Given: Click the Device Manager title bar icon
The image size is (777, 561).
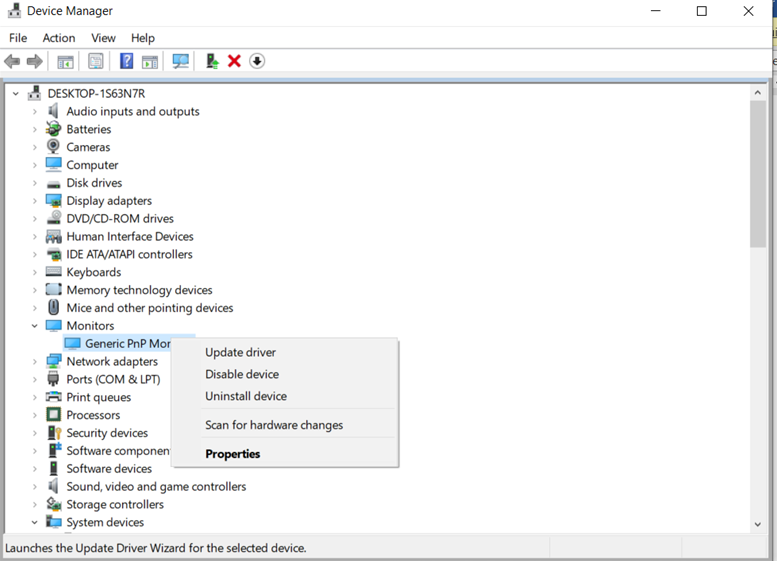Looking at the screenshot, I should pyautogui.click(x=14, y=11).
